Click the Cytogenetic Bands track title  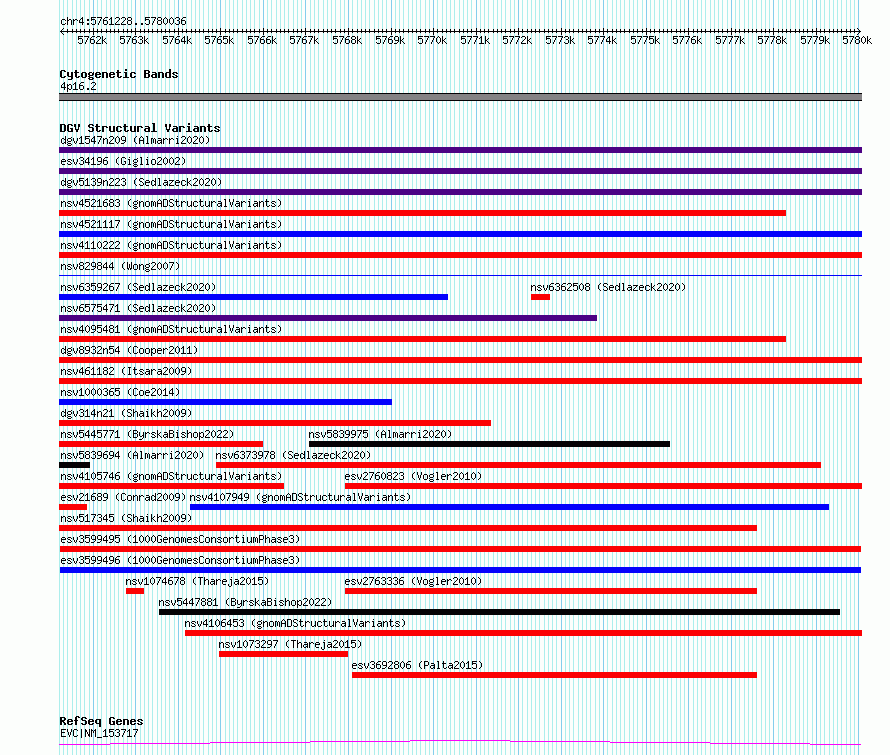[119, 74]
